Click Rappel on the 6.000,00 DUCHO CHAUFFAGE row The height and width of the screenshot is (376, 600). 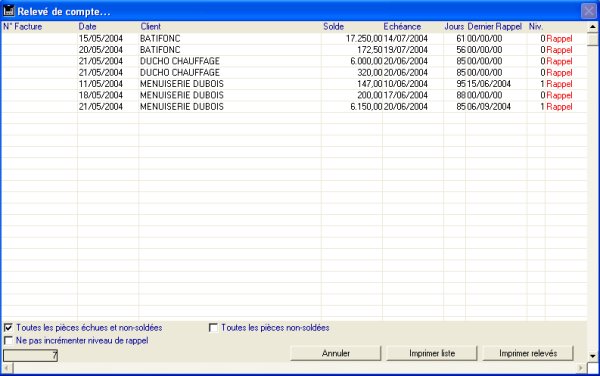click(x=559, y=61)
